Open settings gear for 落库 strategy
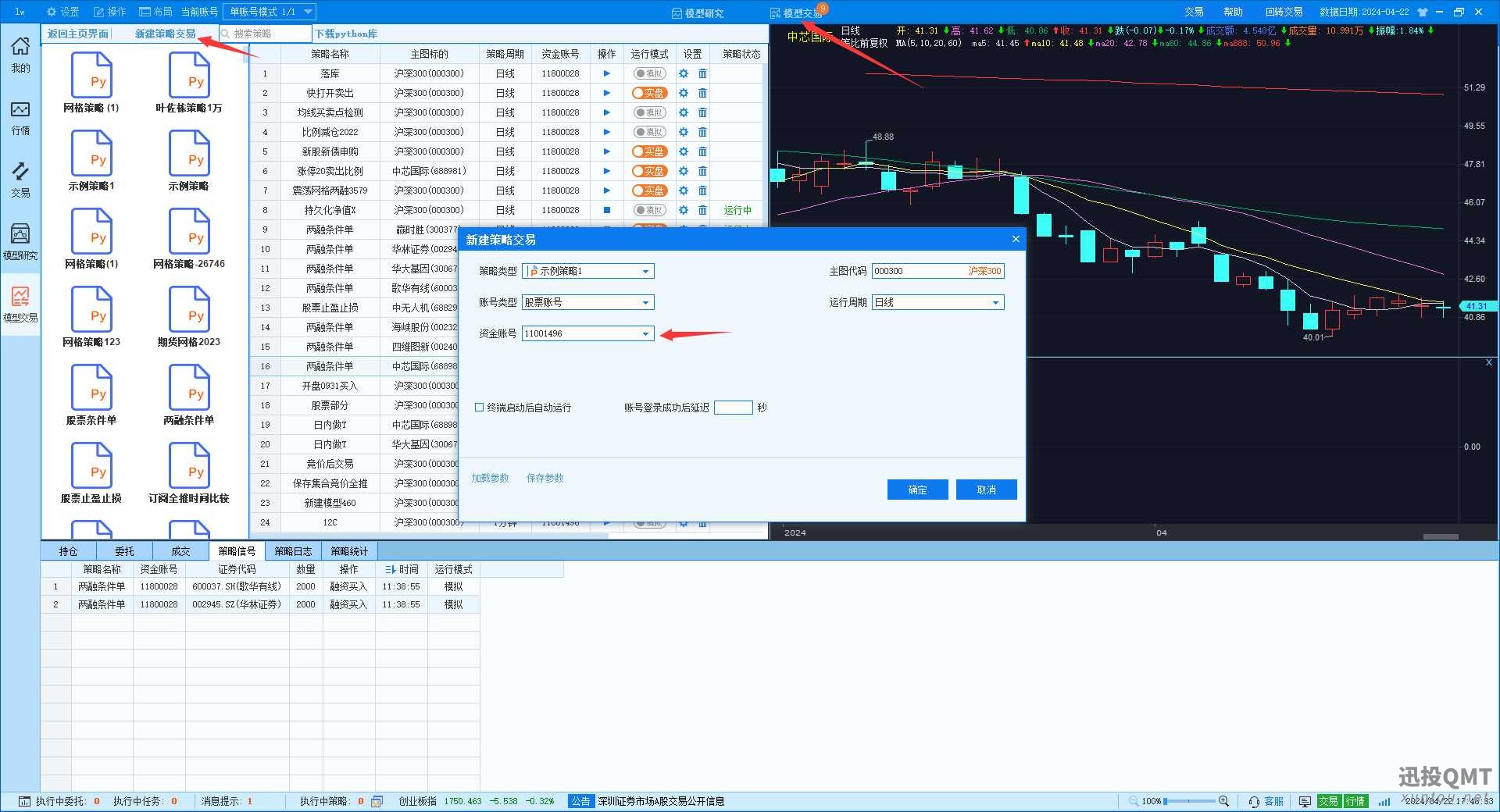1500x812 pixels. 684,73
